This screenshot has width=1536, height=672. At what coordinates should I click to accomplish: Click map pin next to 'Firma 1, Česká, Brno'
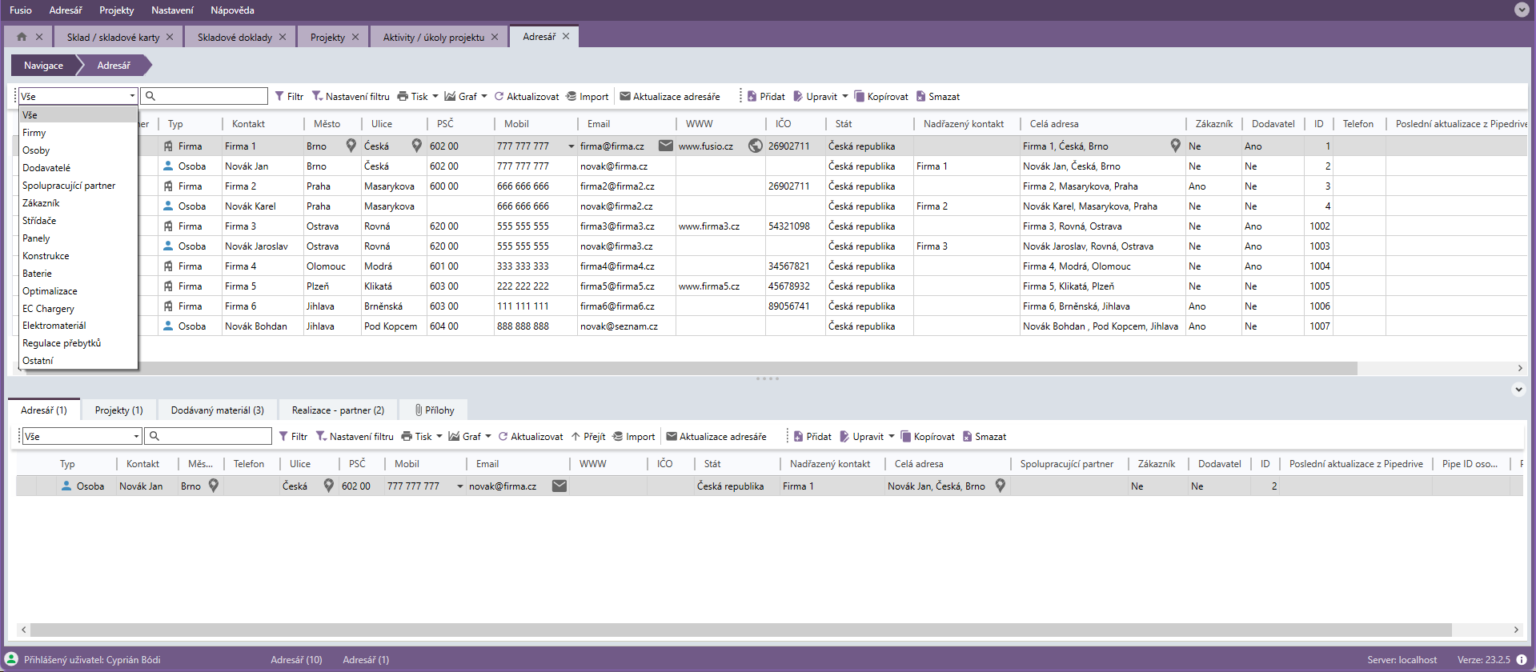coord(1176,146)
